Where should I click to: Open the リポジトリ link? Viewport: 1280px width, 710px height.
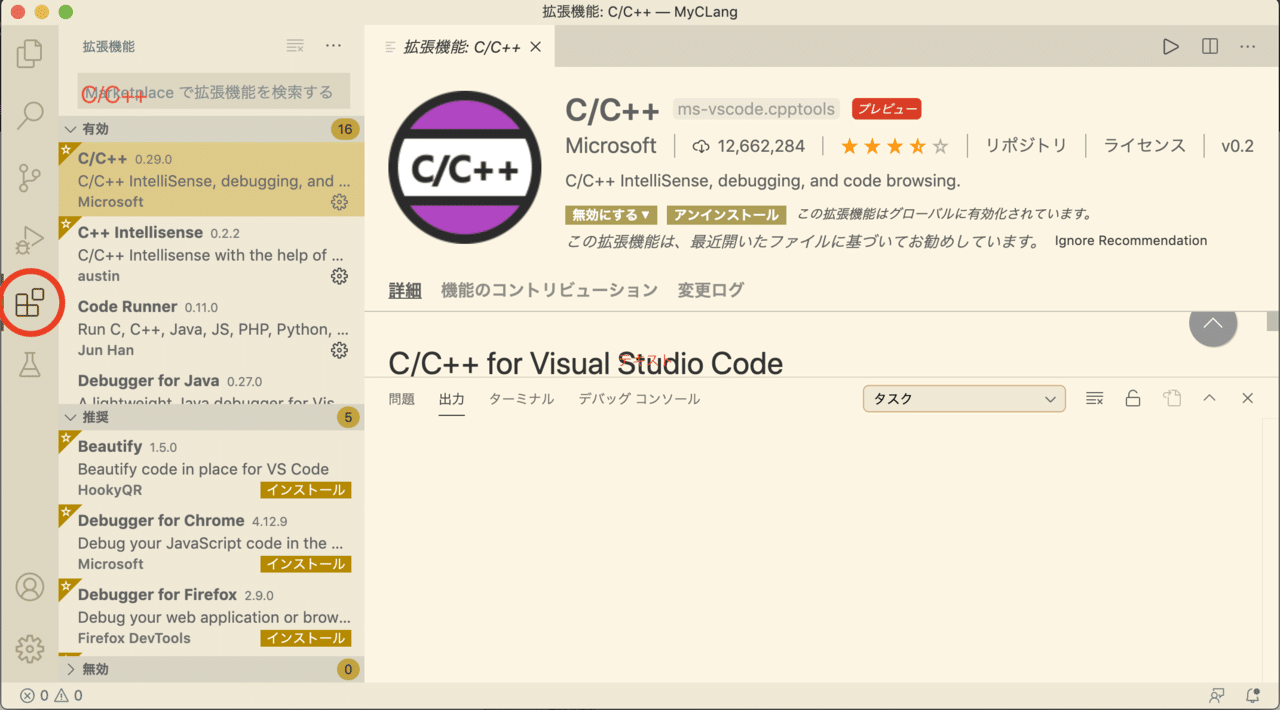click(x=1026, y=146)
